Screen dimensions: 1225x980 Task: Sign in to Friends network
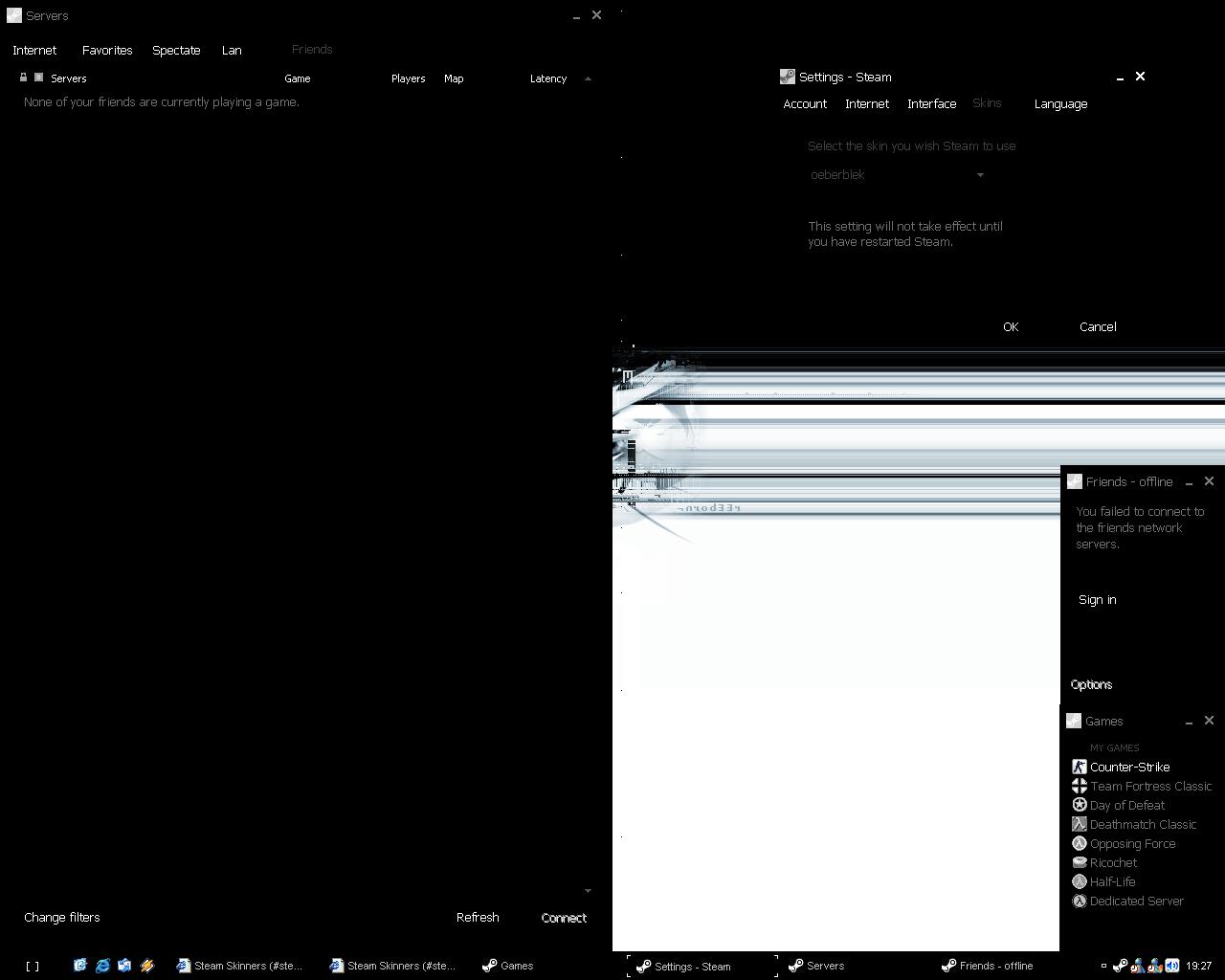click(1097, 599)
